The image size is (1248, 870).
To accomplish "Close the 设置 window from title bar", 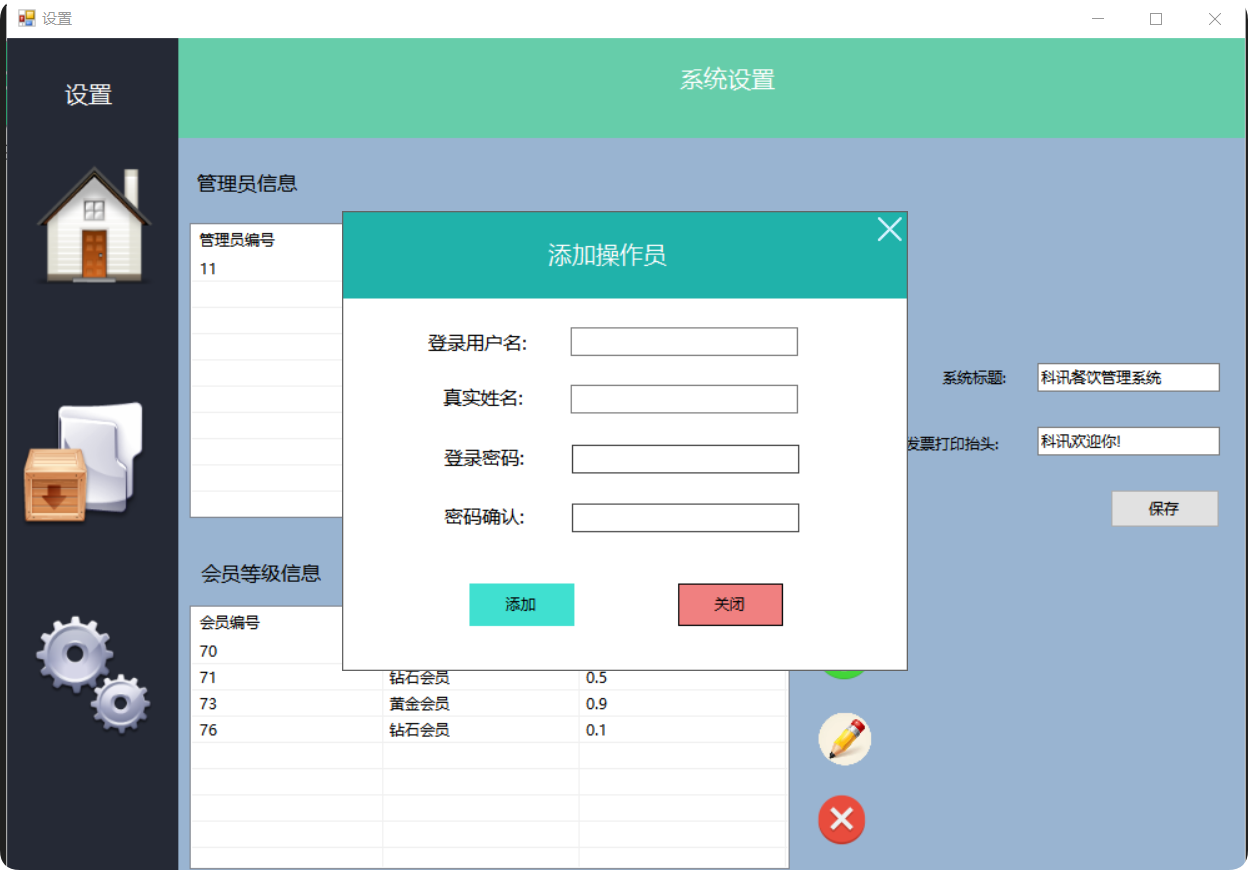I will coord(1215,18).
